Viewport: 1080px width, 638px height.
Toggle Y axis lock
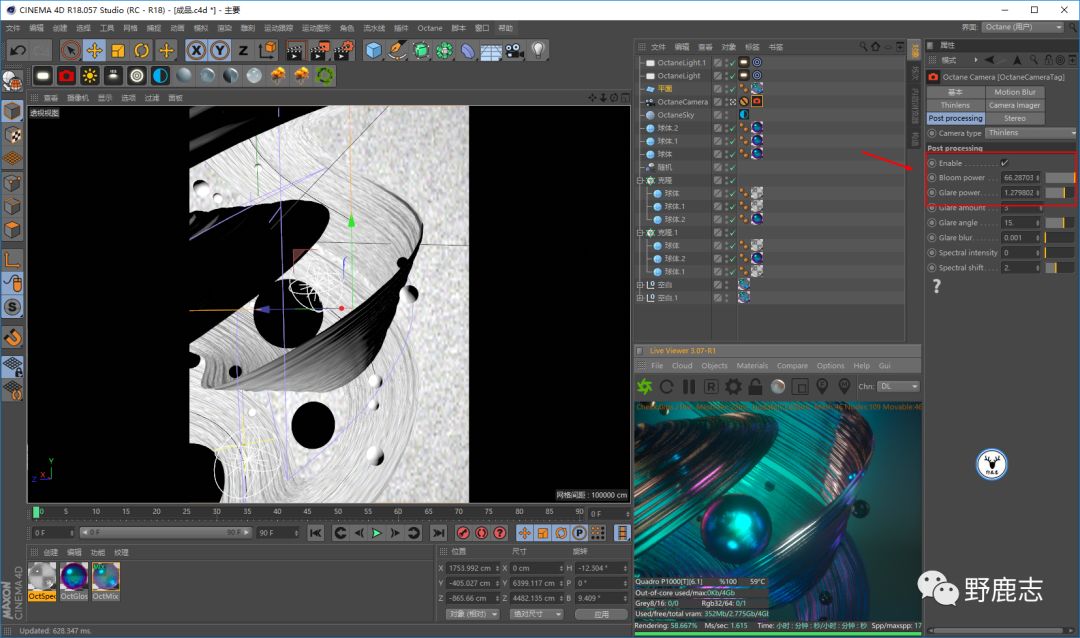pos(220,50)
